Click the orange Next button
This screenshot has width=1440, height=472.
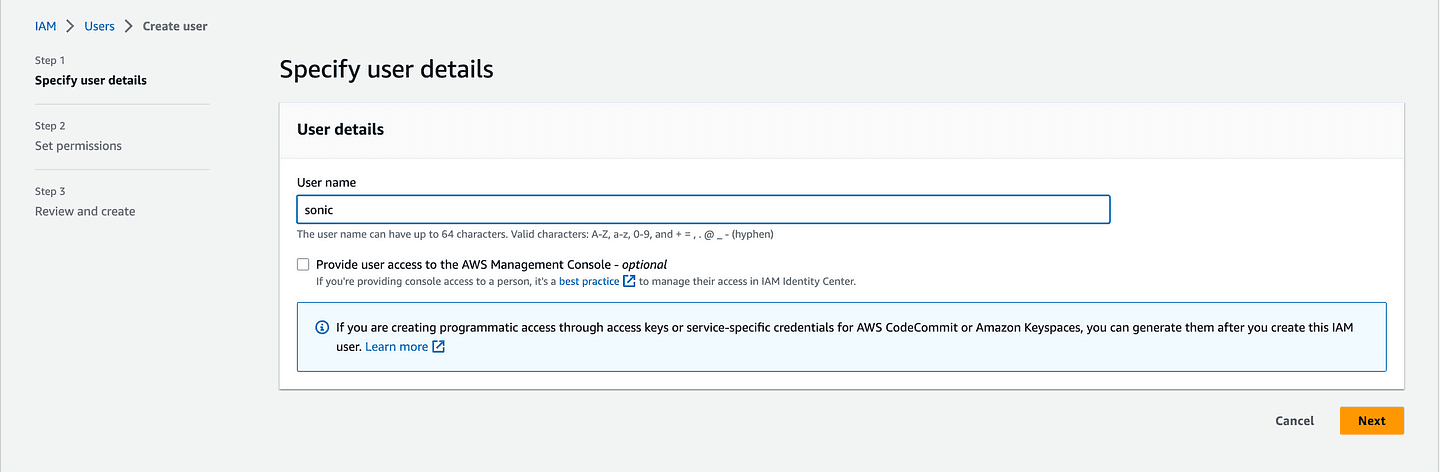(x=1372, y=421)
